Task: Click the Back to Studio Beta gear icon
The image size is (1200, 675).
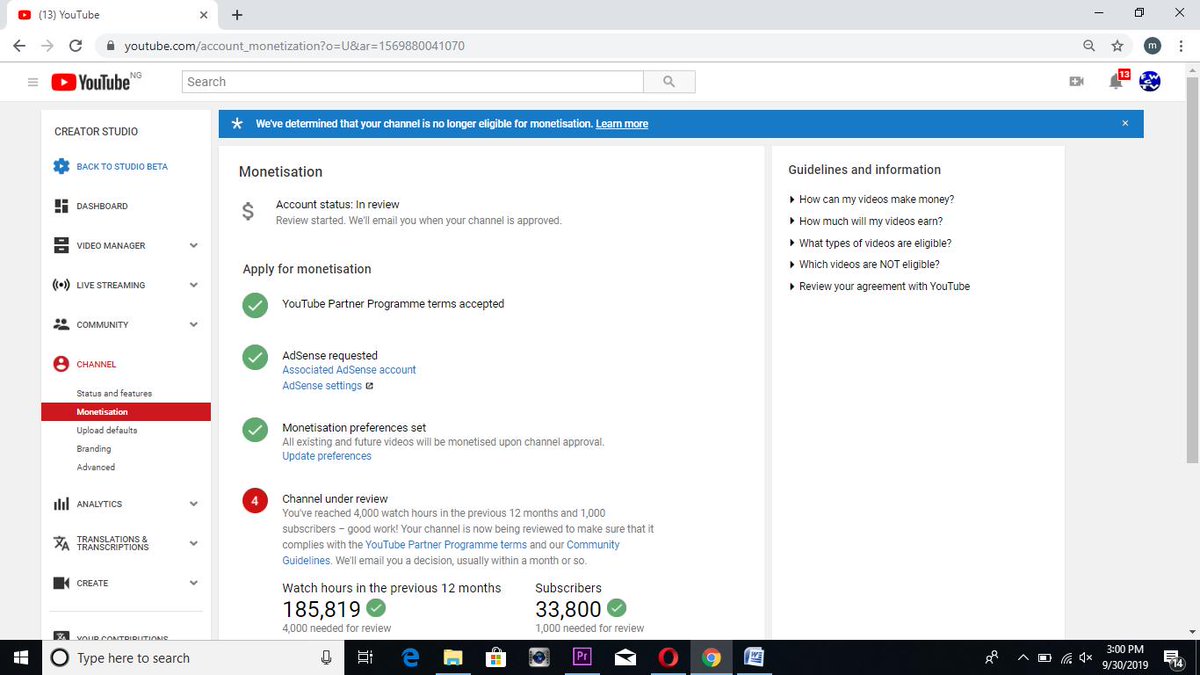Action: point(61,166)
